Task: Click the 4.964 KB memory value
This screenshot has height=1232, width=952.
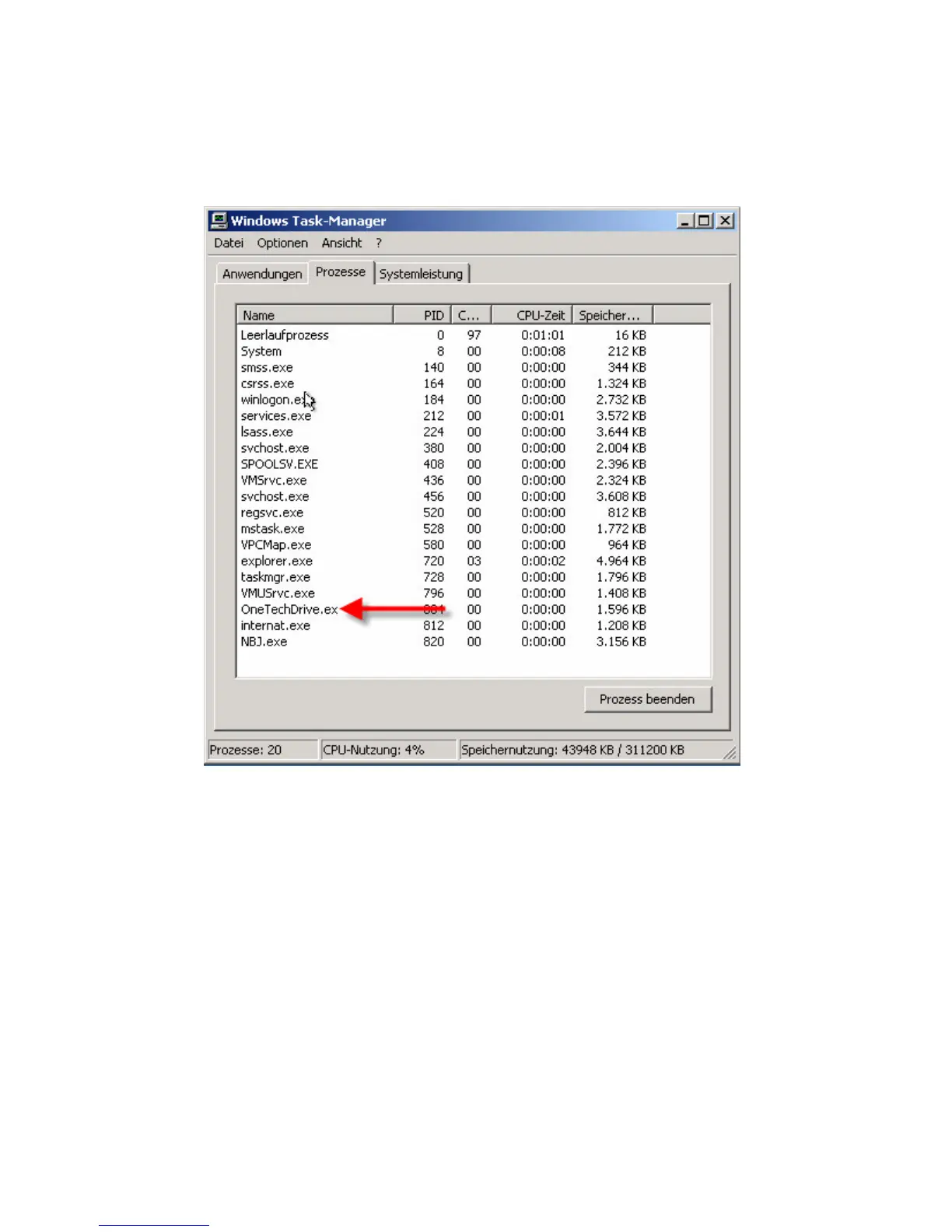Action: [621, 561]
